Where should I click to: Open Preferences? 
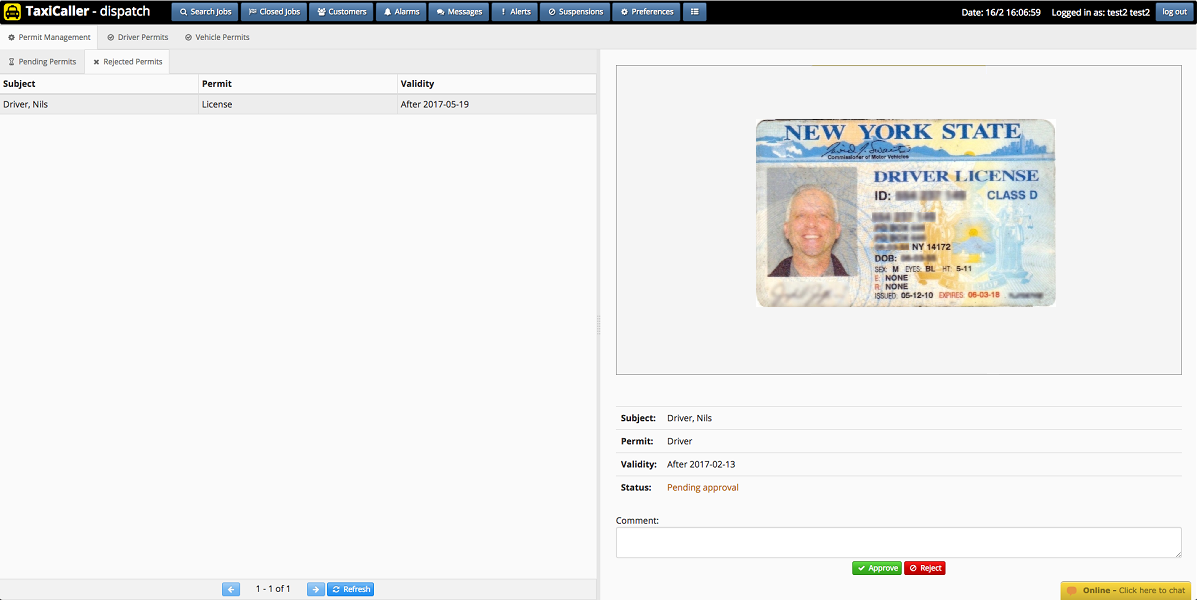pos(646,12)
